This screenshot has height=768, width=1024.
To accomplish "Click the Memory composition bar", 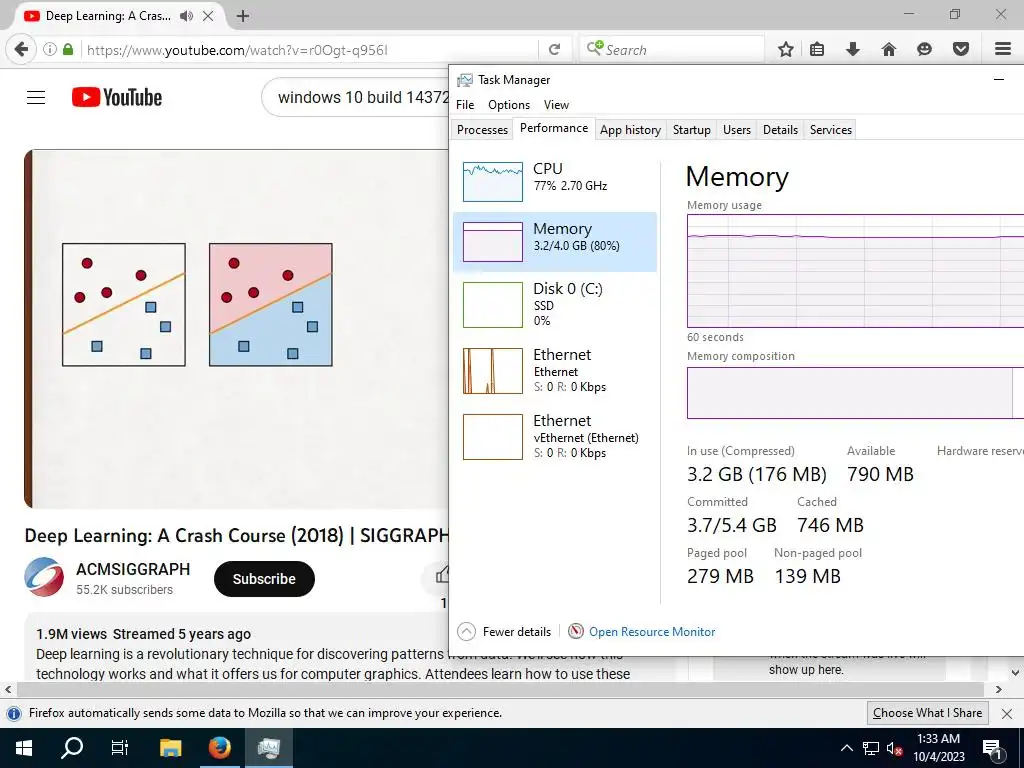I will [856, 392].
